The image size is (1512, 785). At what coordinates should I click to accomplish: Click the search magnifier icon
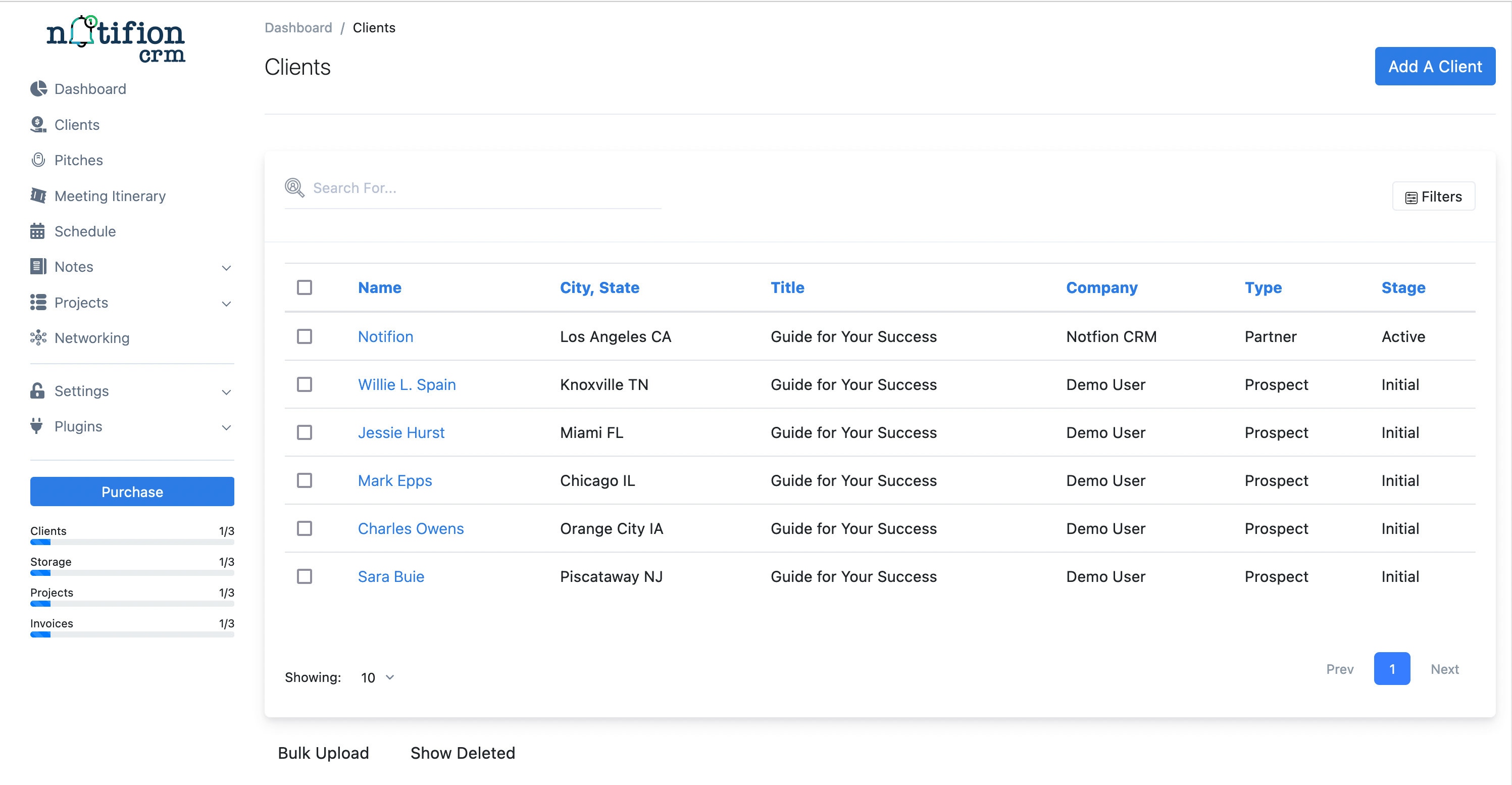pyautogui.click(x=294, y=187)
